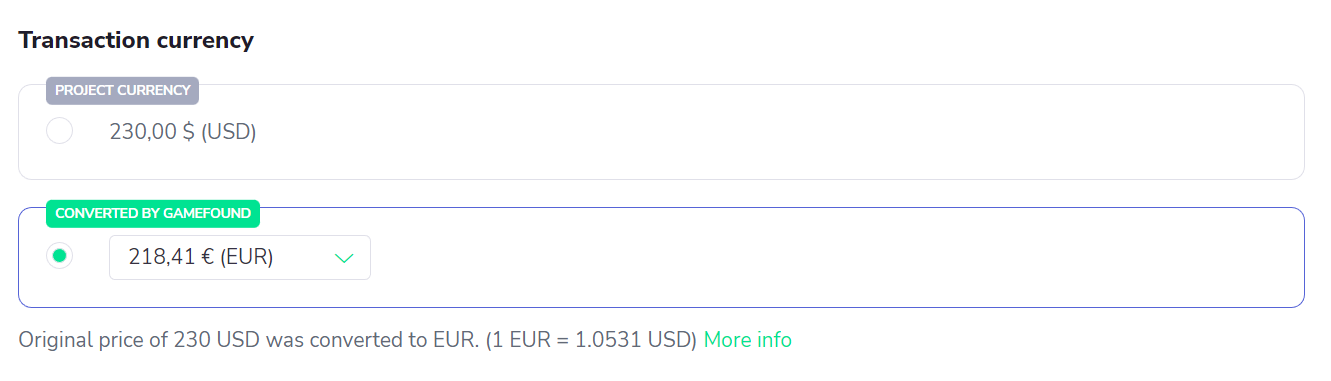Select the 218,41 € (EUR) radio button
The width and height of the screenshot is (1331, 381).
(x=60, y=257)
